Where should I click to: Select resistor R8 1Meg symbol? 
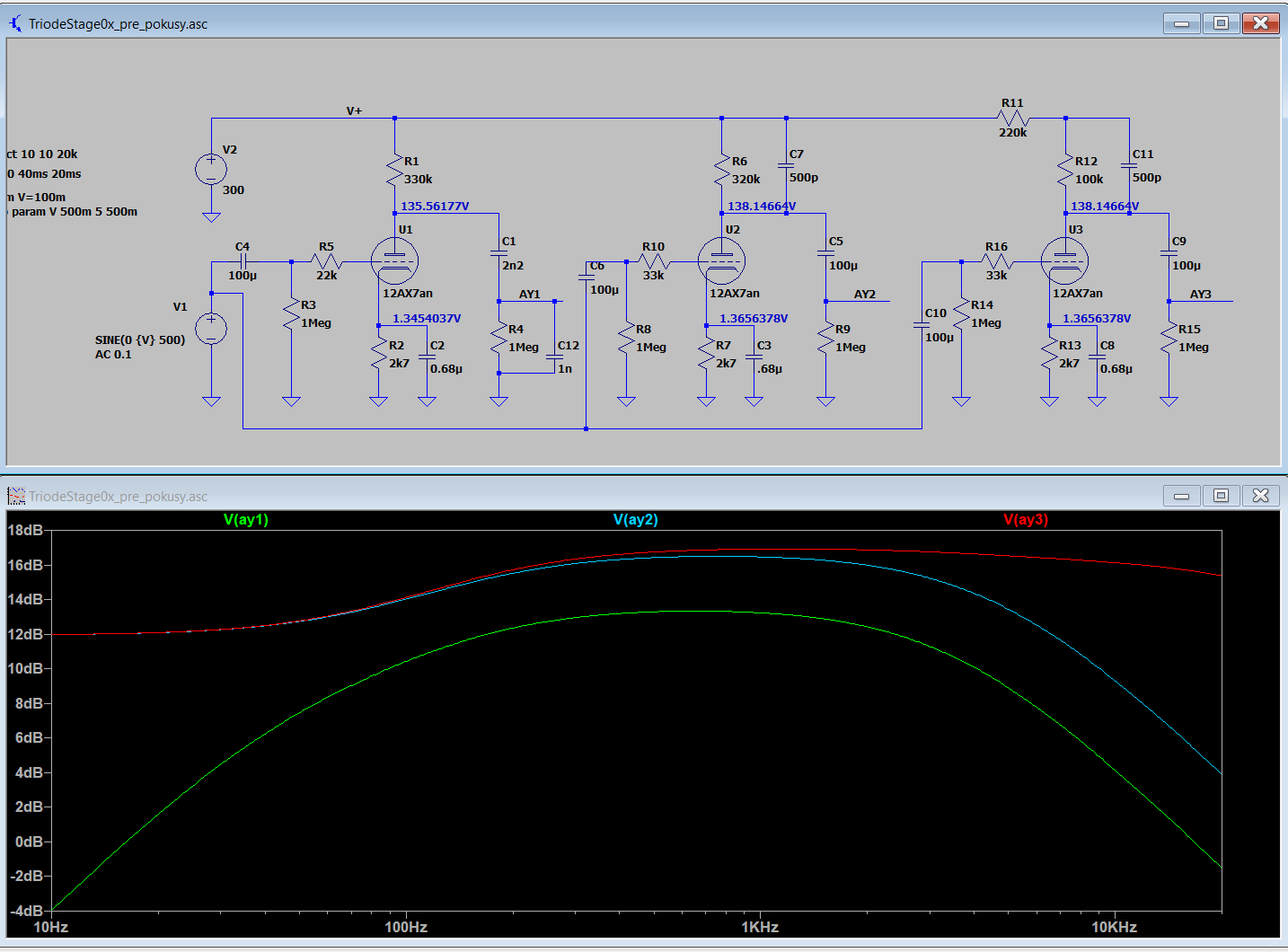click(x=626, y=339)
